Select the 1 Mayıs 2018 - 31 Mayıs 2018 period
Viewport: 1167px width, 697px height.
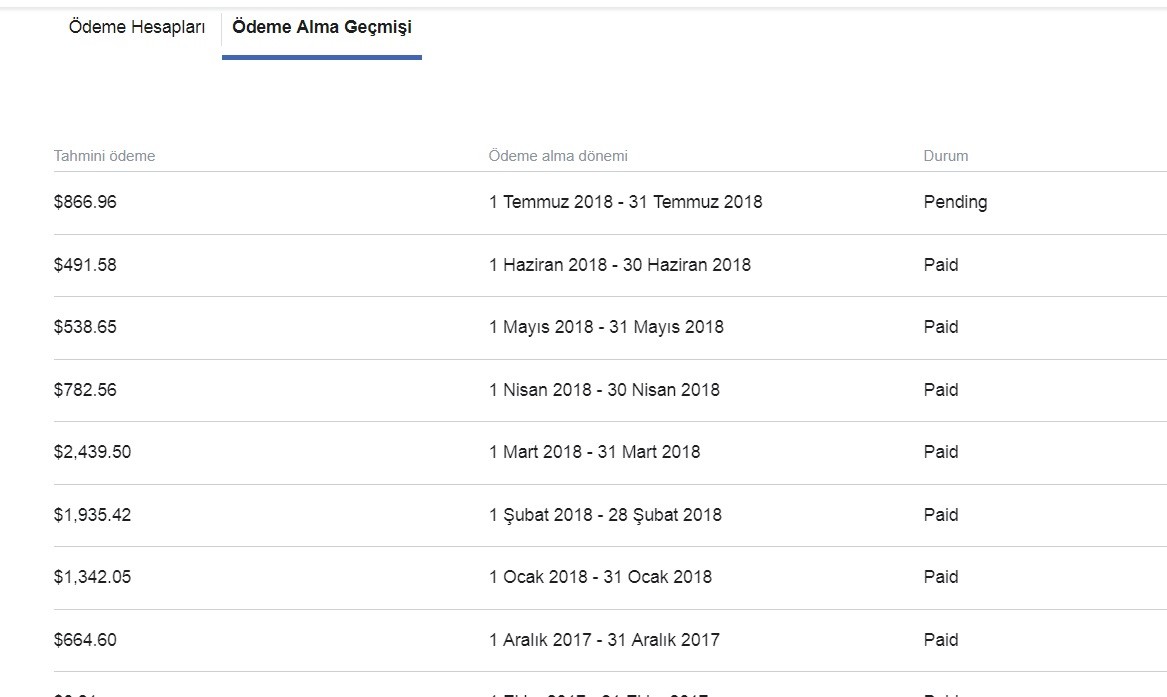click(607, 327)
